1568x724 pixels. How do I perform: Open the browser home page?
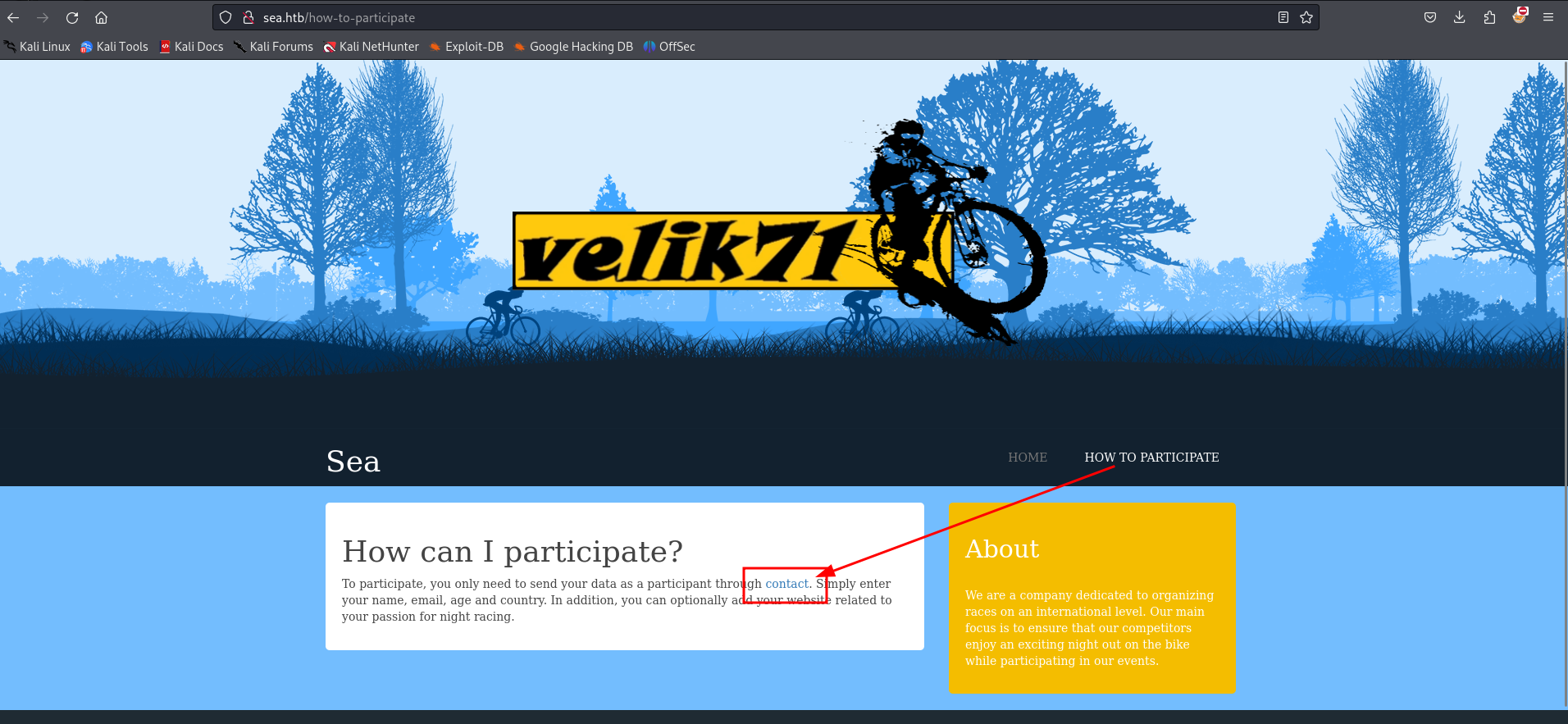pos(102,17)
